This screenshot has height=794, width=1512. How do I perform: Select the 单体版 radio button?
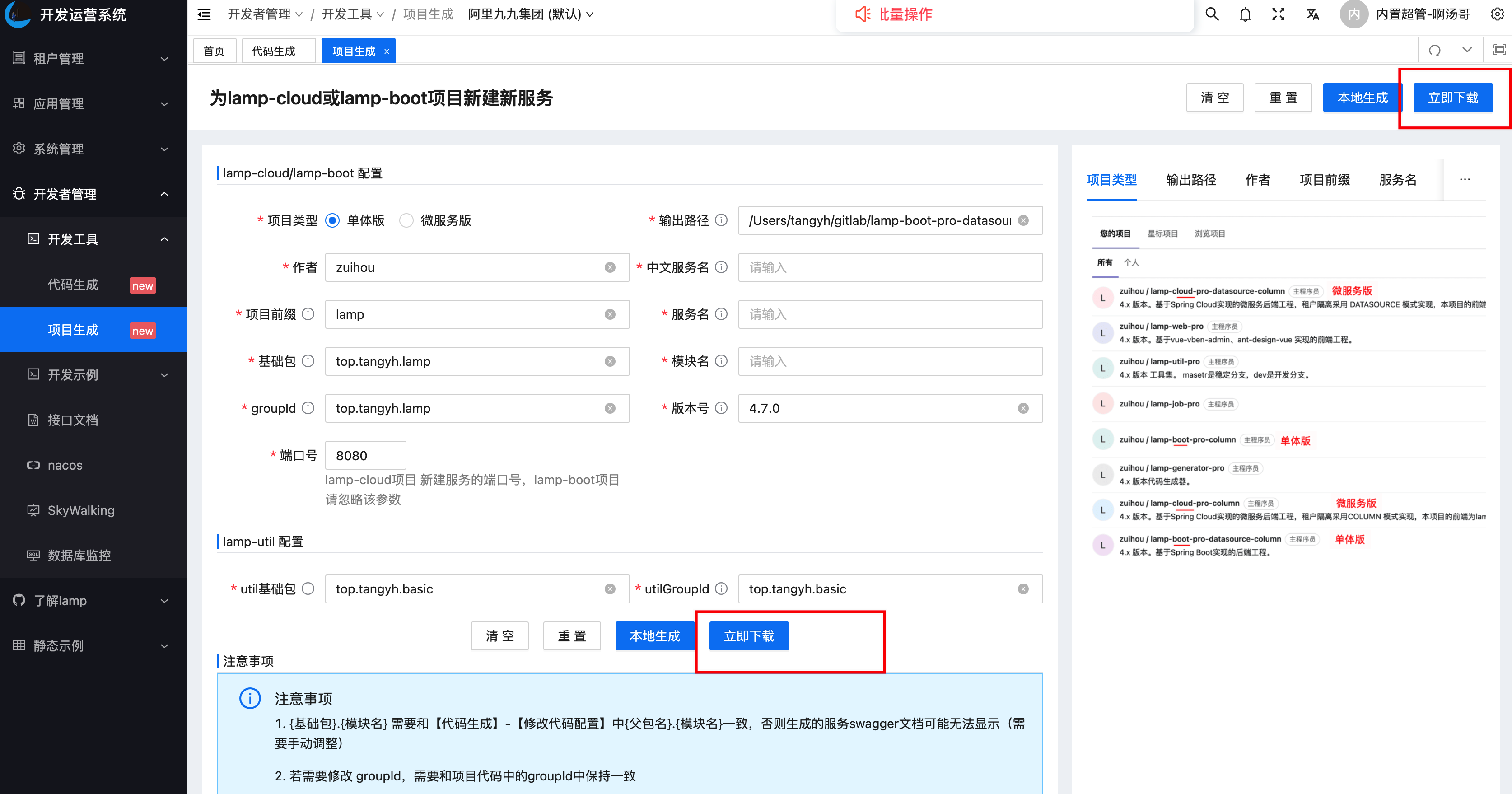point(332,221)
